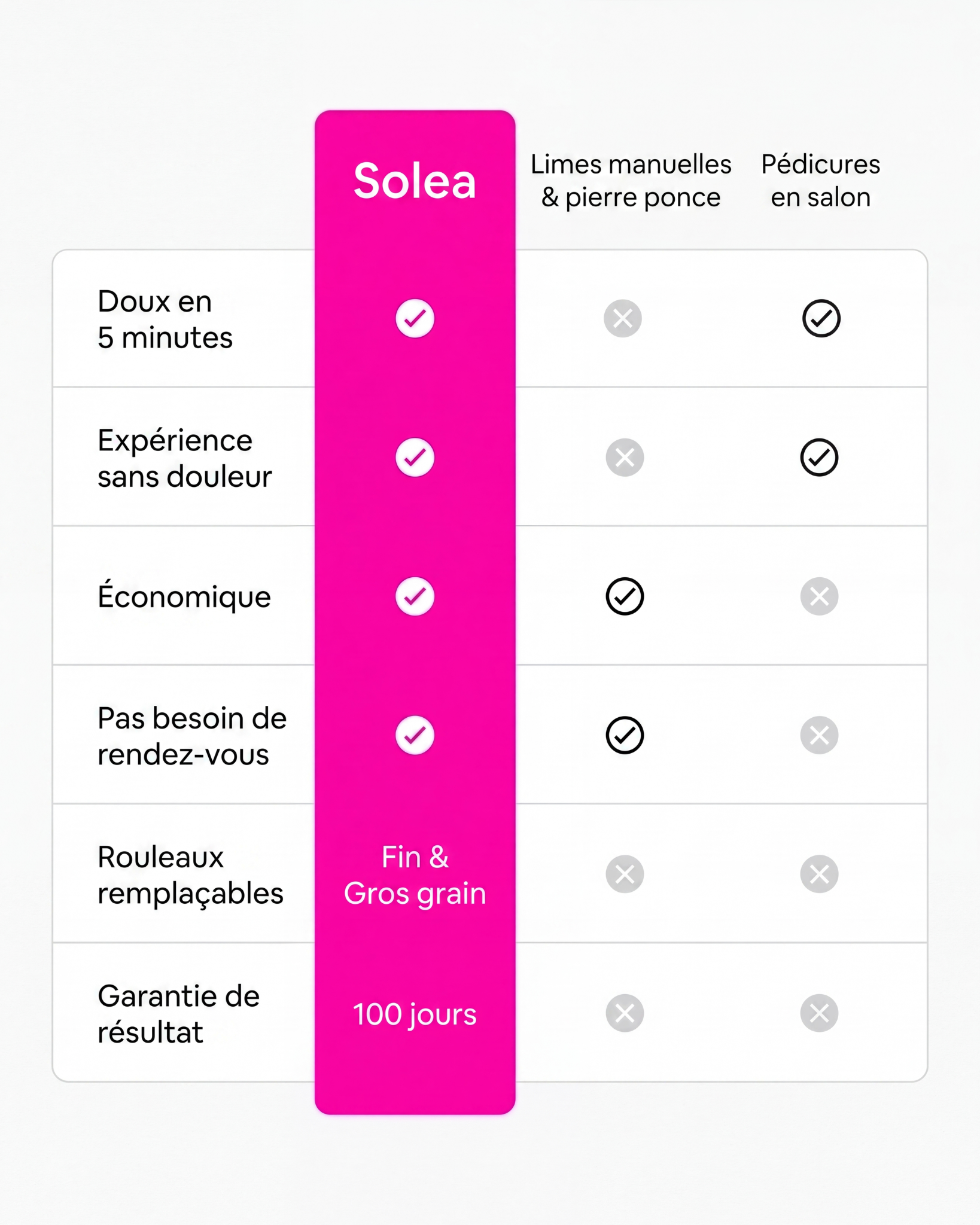Click Solea checkmark for Pas besoin de rendez-vous
980x1225 pixels.
click(415, 735)
